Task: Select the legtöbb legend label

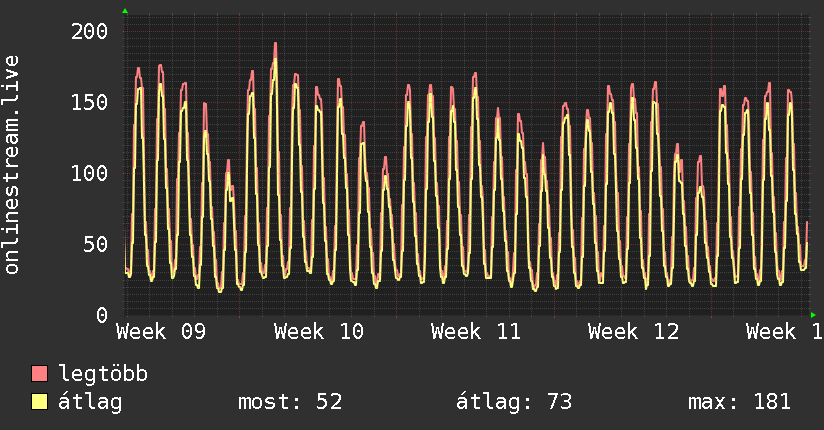Action: click(103, 374)
